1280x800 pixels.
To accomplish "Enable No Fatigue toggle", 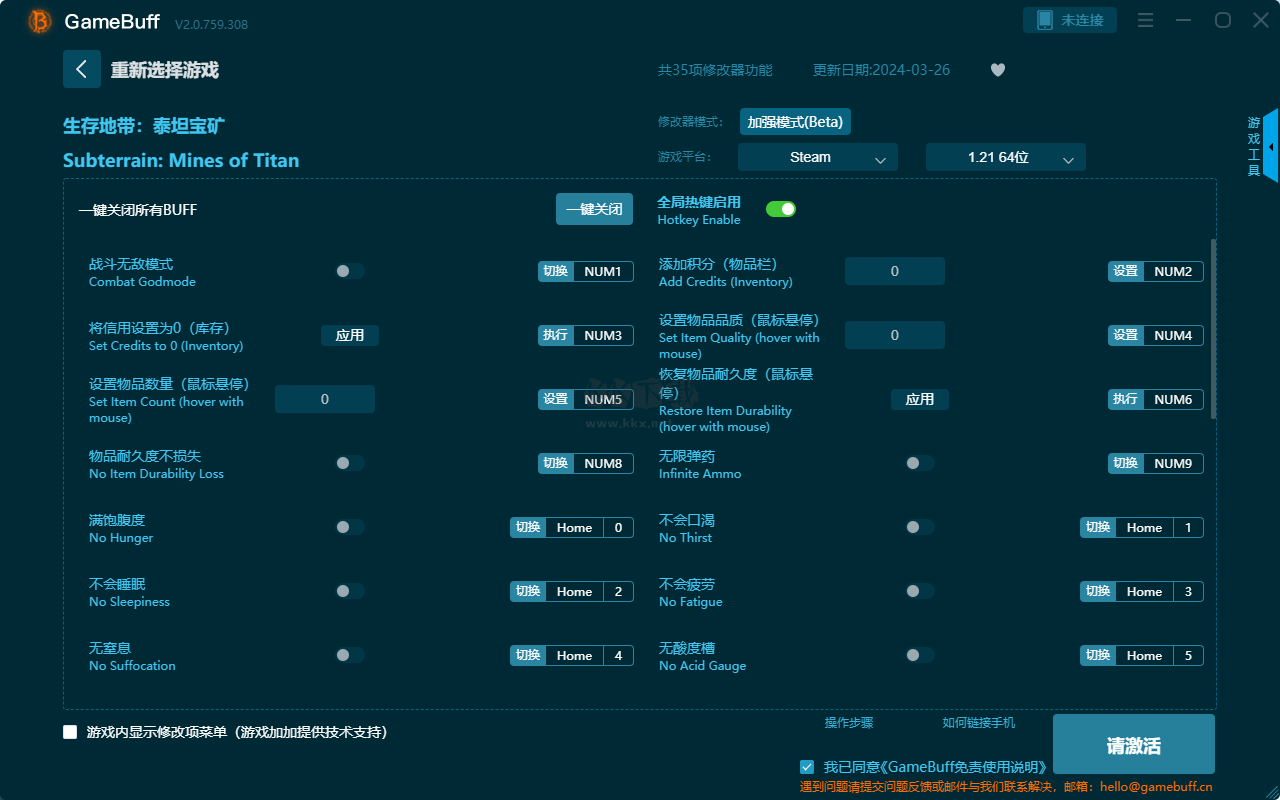I will (x=919, y=591).
